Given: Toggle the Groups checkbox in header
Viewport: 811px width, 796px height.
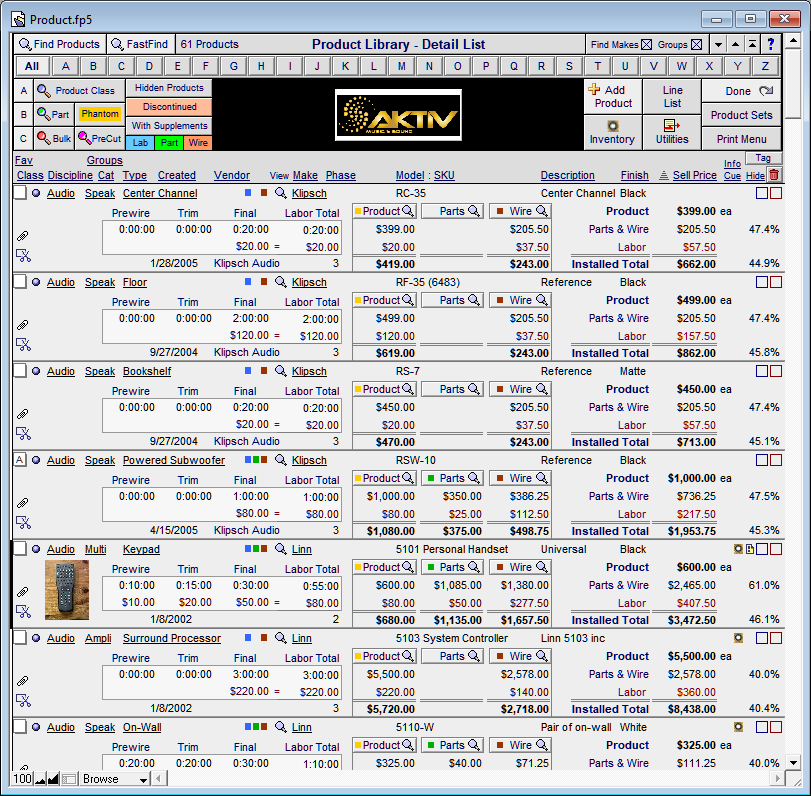Looking at the screenshot, I should point(697,44).
